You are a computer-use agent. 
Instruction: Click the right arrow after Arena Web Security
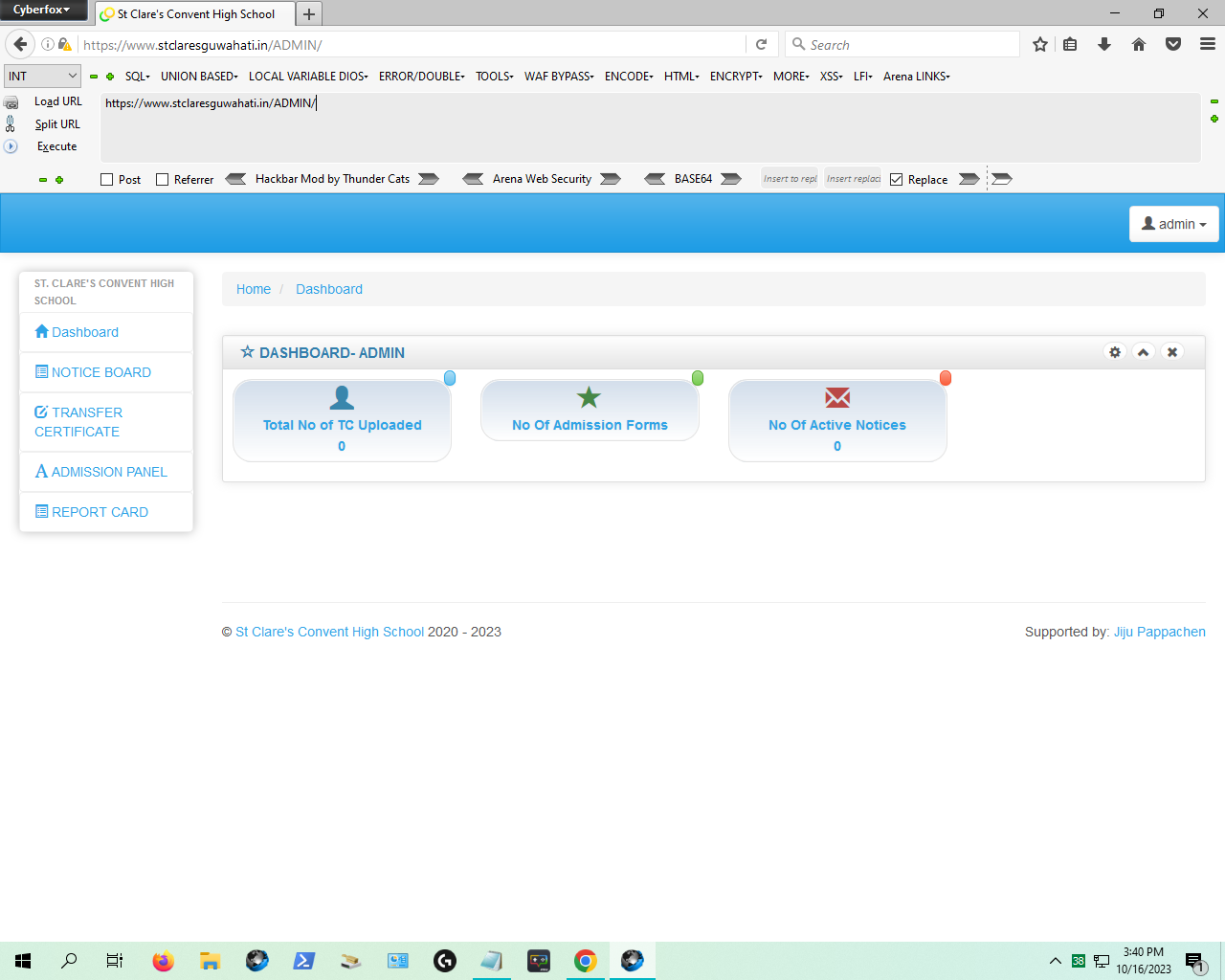click(x=611, y=179)
